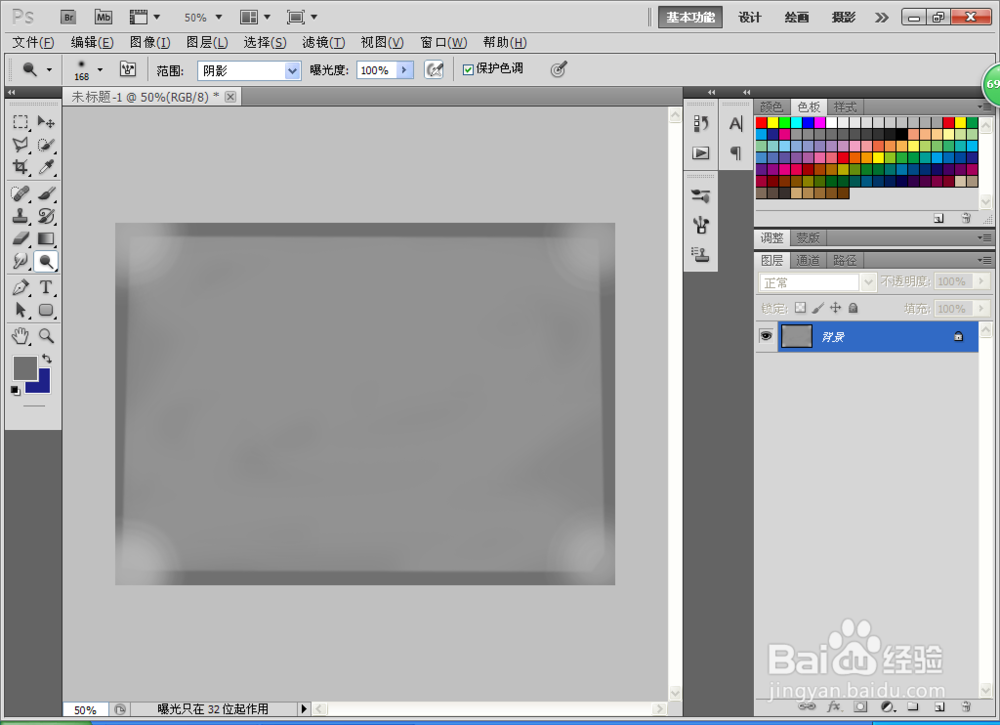Open the Masks panel tab
The width and height of the screenshot is (1000, 725).
coord(808,238)
